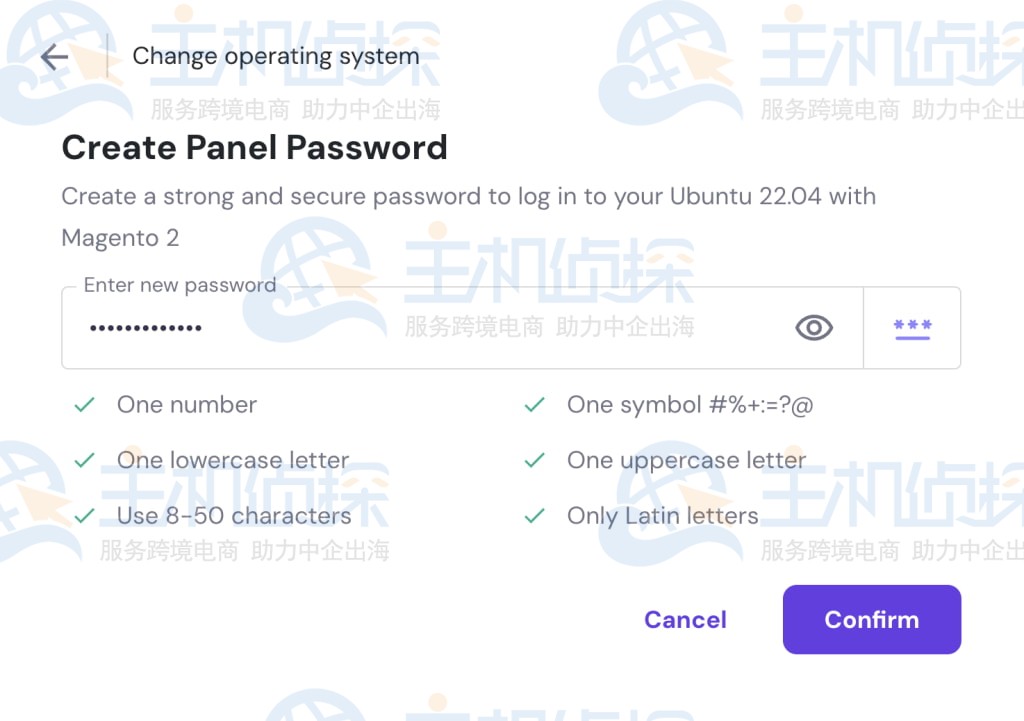Click the green checkmark beside One number
This screenshot has height=721, width=1024.
click(84, 405)
